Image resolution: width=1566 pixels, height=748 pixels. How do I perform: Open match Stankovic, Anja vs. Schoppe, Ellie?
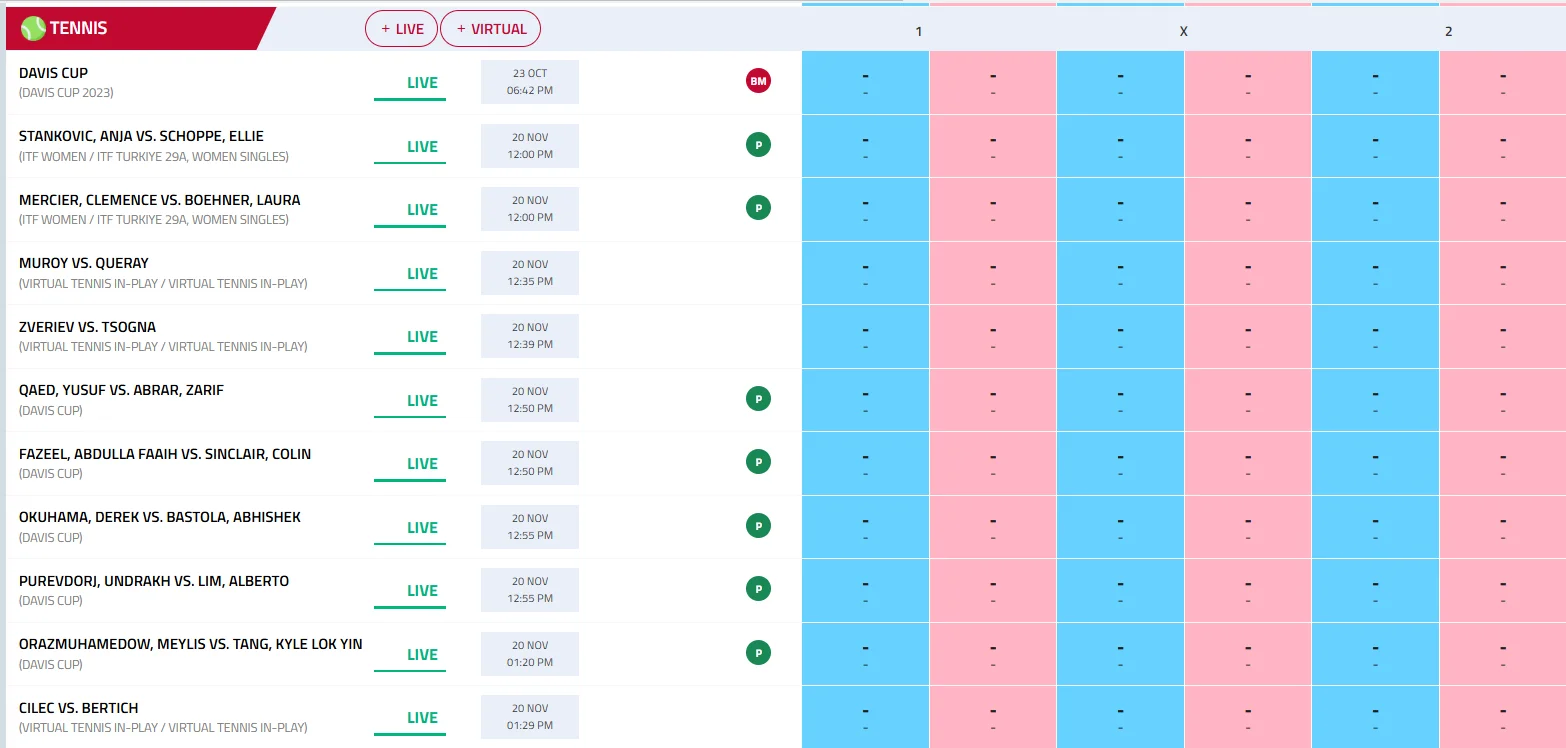click(x=141, y=136)
